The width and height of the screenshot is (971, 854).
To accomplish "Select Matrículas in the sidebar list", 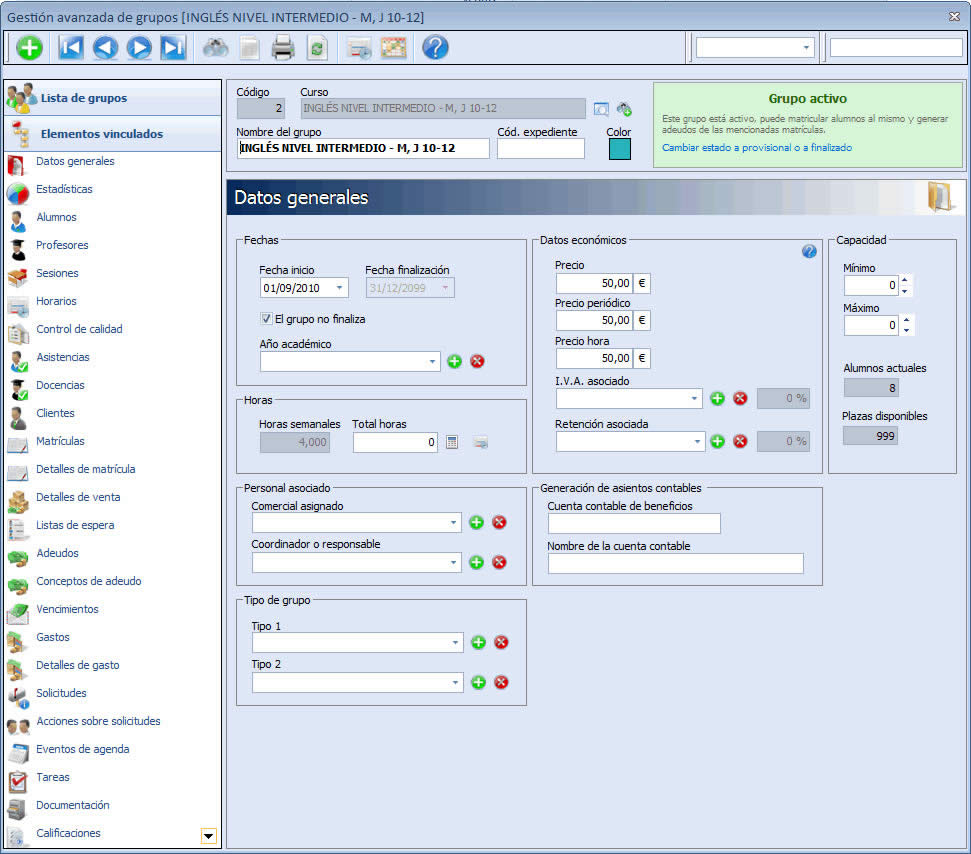I will [60, 441].
